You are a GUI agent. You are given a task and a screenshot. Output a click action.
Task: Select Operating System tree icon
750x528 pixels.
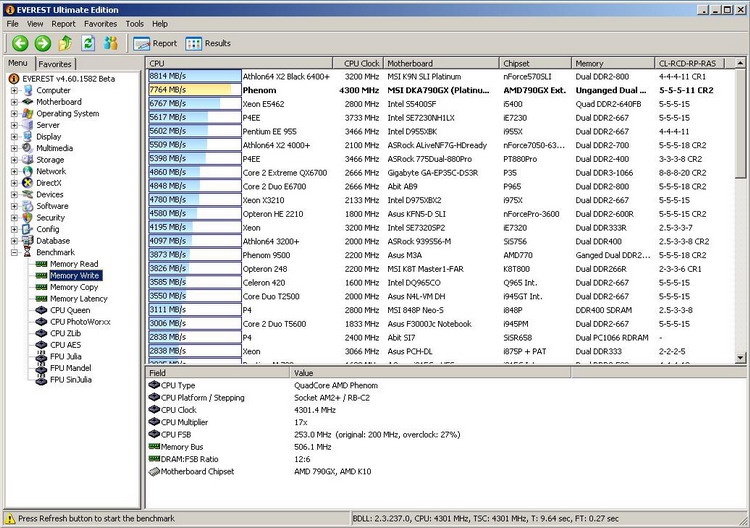pyautogui.click(x=28, y=113)
